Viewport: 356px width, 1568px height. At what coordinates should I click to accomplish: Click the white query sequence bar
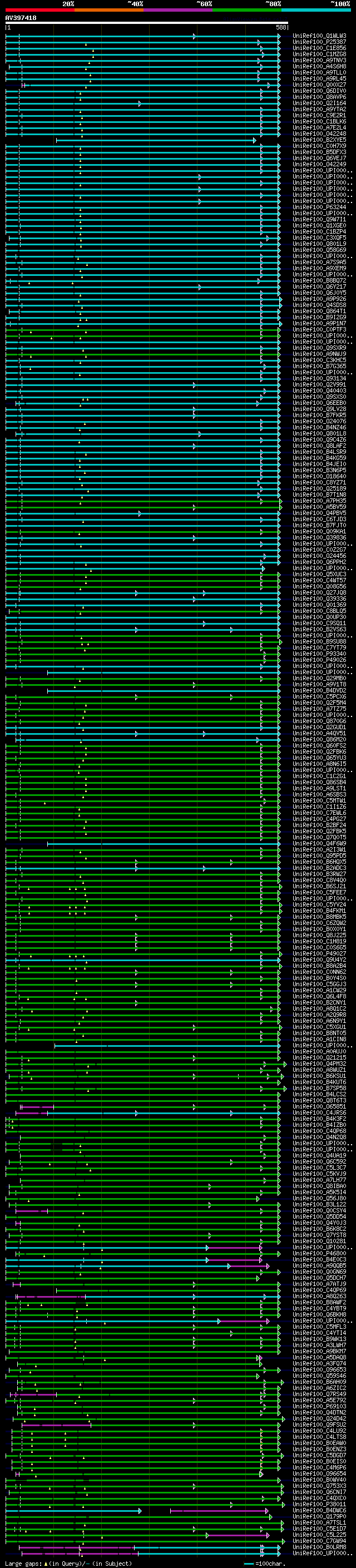click(x=146, y=23)
